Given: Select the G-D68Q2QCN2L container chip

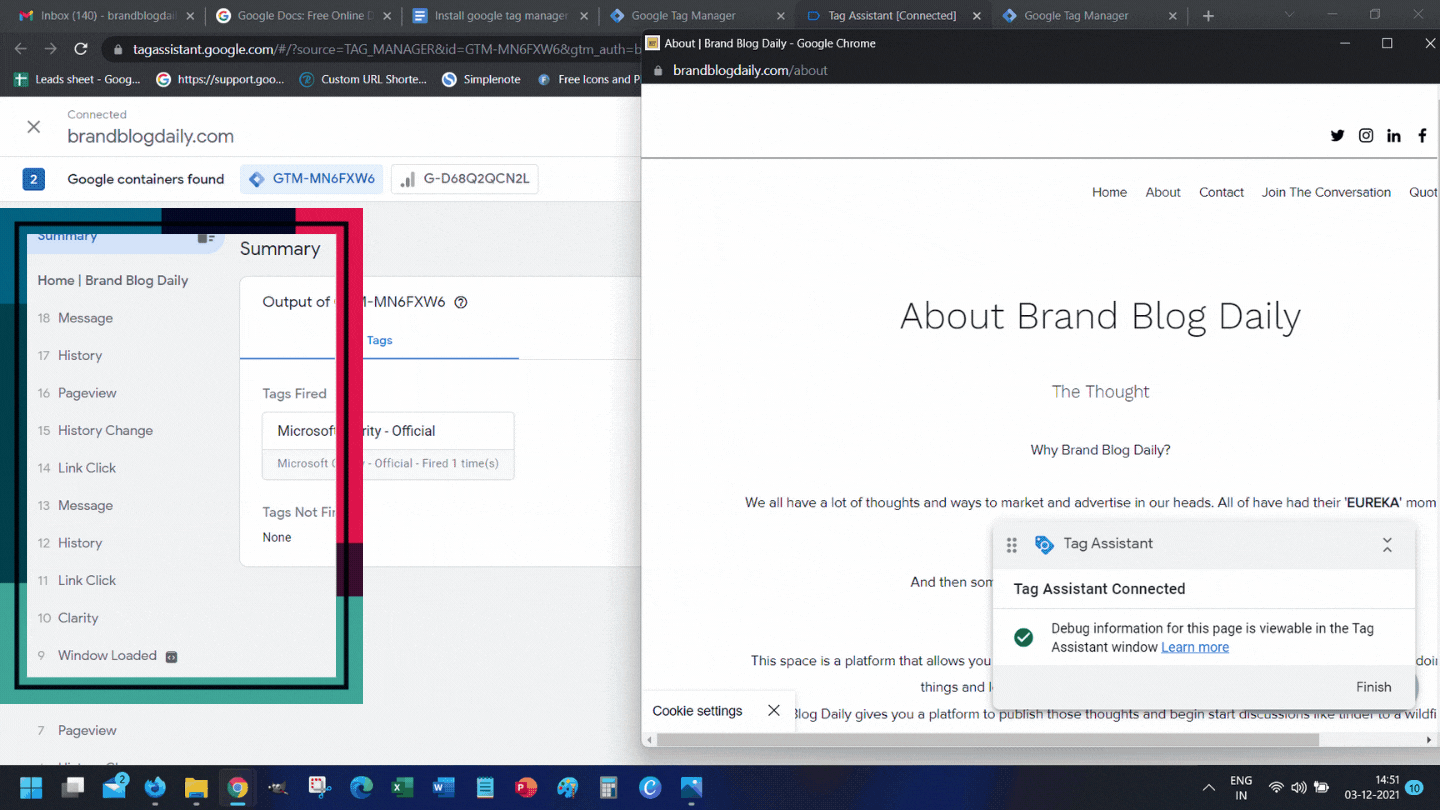Looking at the screenshot, I should pyautogui.click(x=465, y=179).
